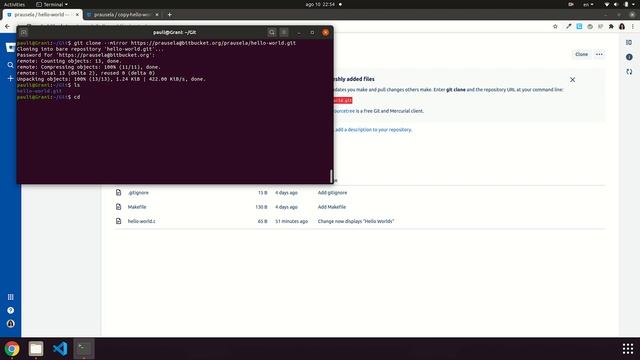Open the Chrome extensions puzzle icon
The image size is (640, 360).
coord(611,27)
